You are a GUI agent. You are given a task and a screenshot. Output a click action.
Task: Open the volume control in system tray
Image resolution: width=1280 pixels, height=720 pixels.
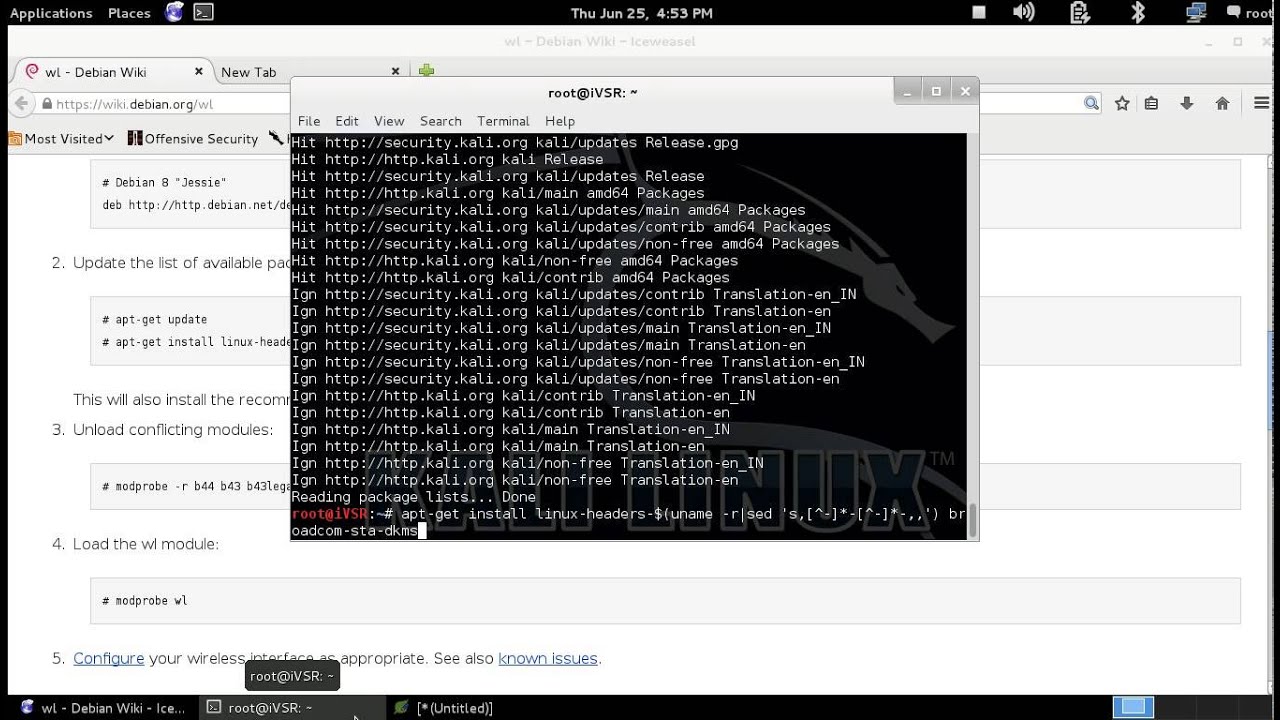(x=1023, y=13)
